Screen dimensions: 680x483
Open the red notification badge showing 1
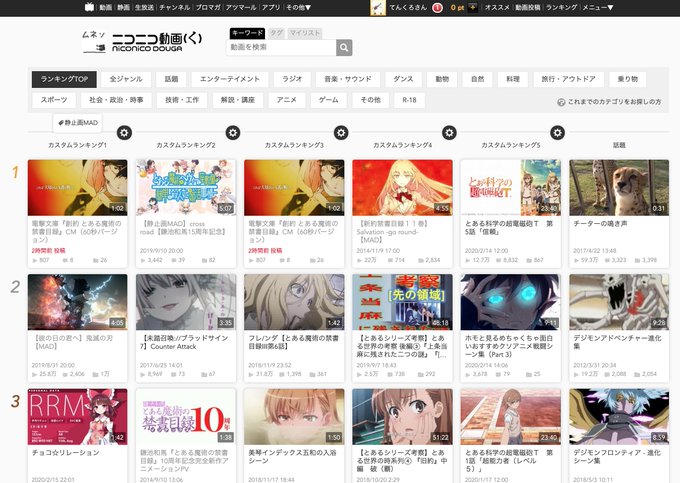click(x=437, y=8)
